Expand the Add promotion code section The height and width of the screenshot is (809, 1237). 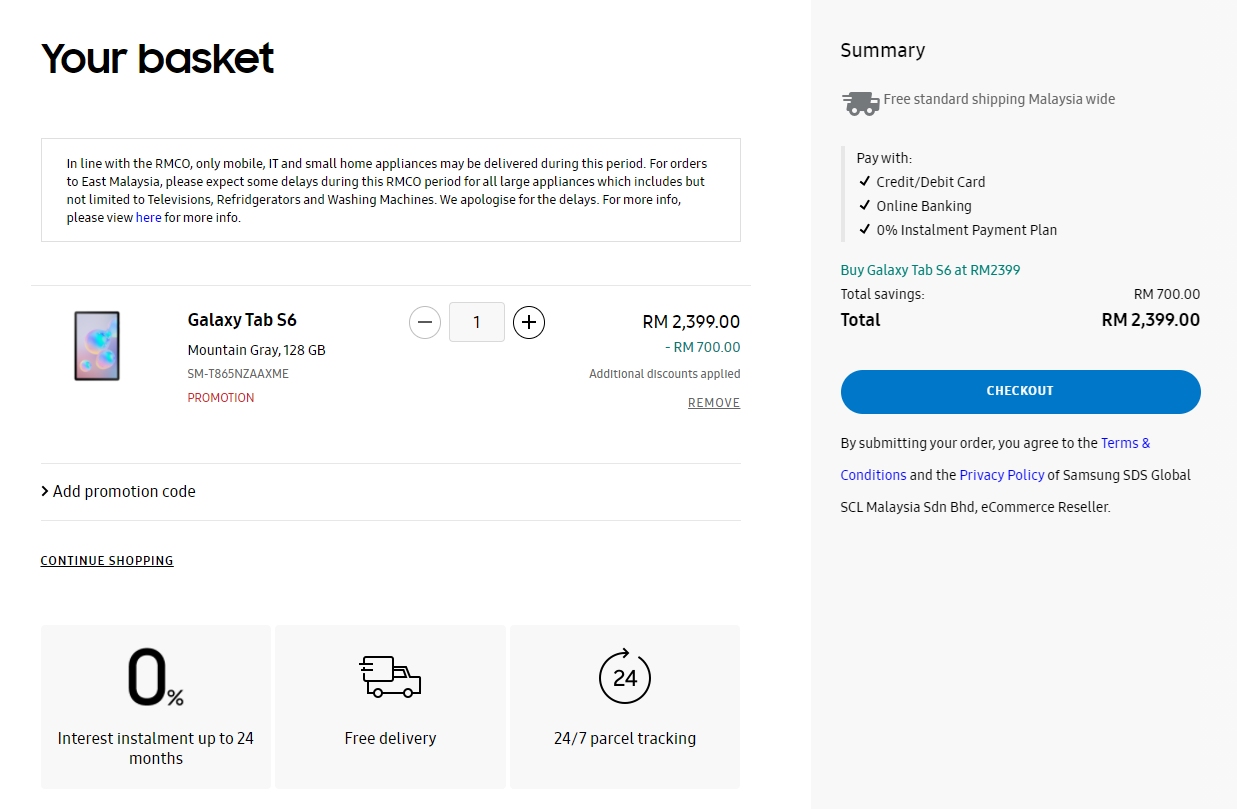coord(118,491)
